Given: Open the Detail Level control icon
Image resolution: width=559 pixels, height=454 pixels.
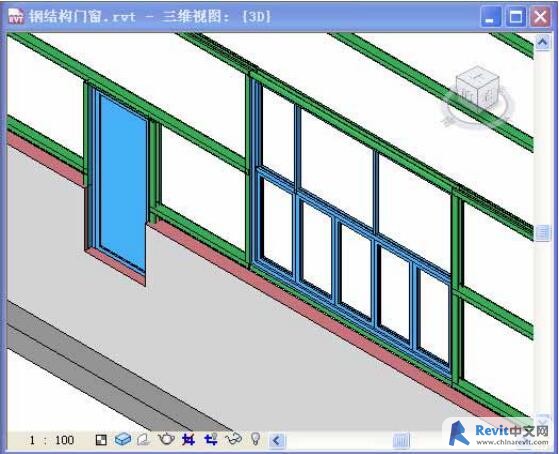Looking at the screenshot, I should tap(101, 440).
